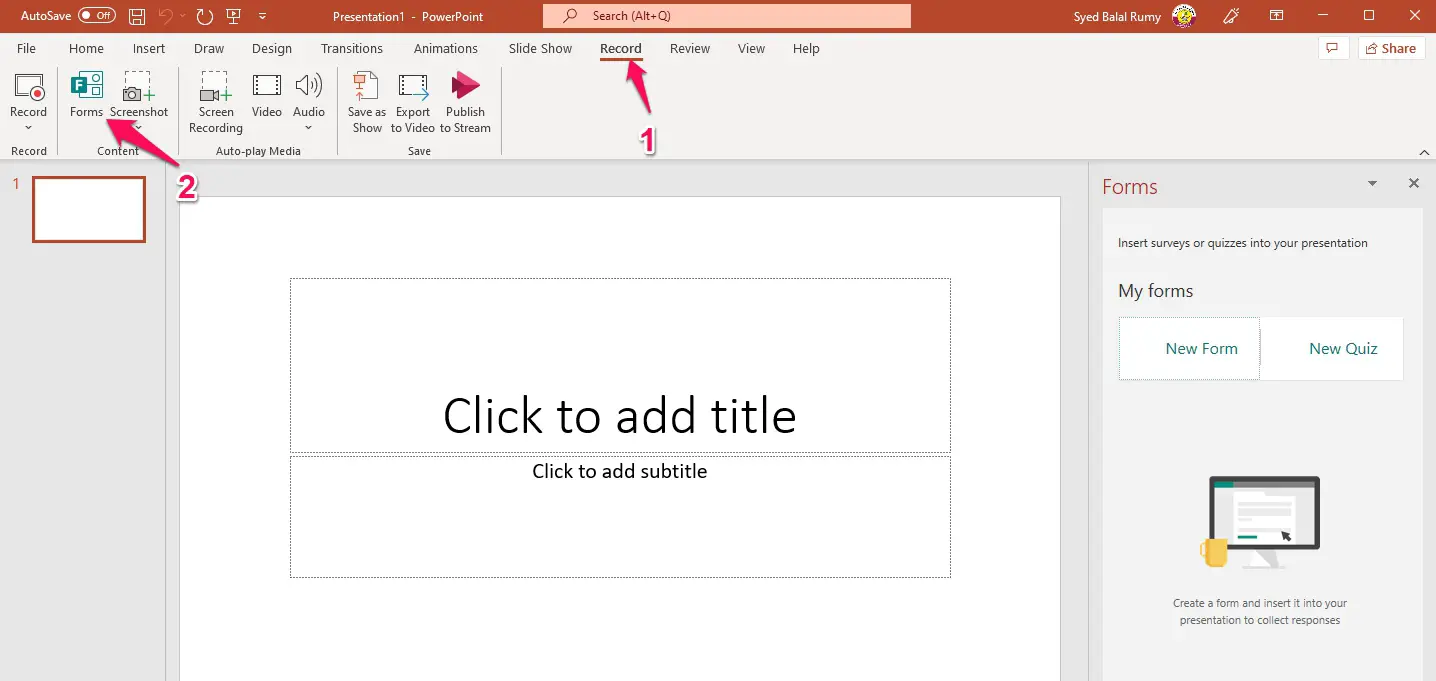Click the Save floppy disk icon
This screenshot has width=1436, height=681.
[x=138, y=16]
